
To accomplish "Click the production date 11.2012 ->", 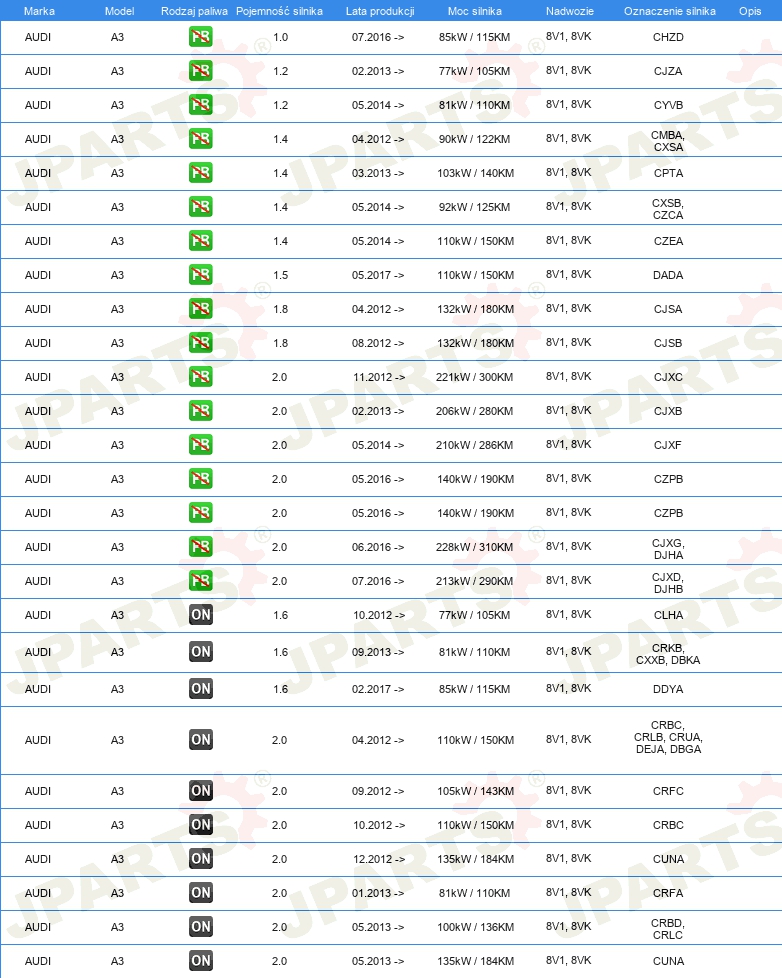I will coord(379,377).
